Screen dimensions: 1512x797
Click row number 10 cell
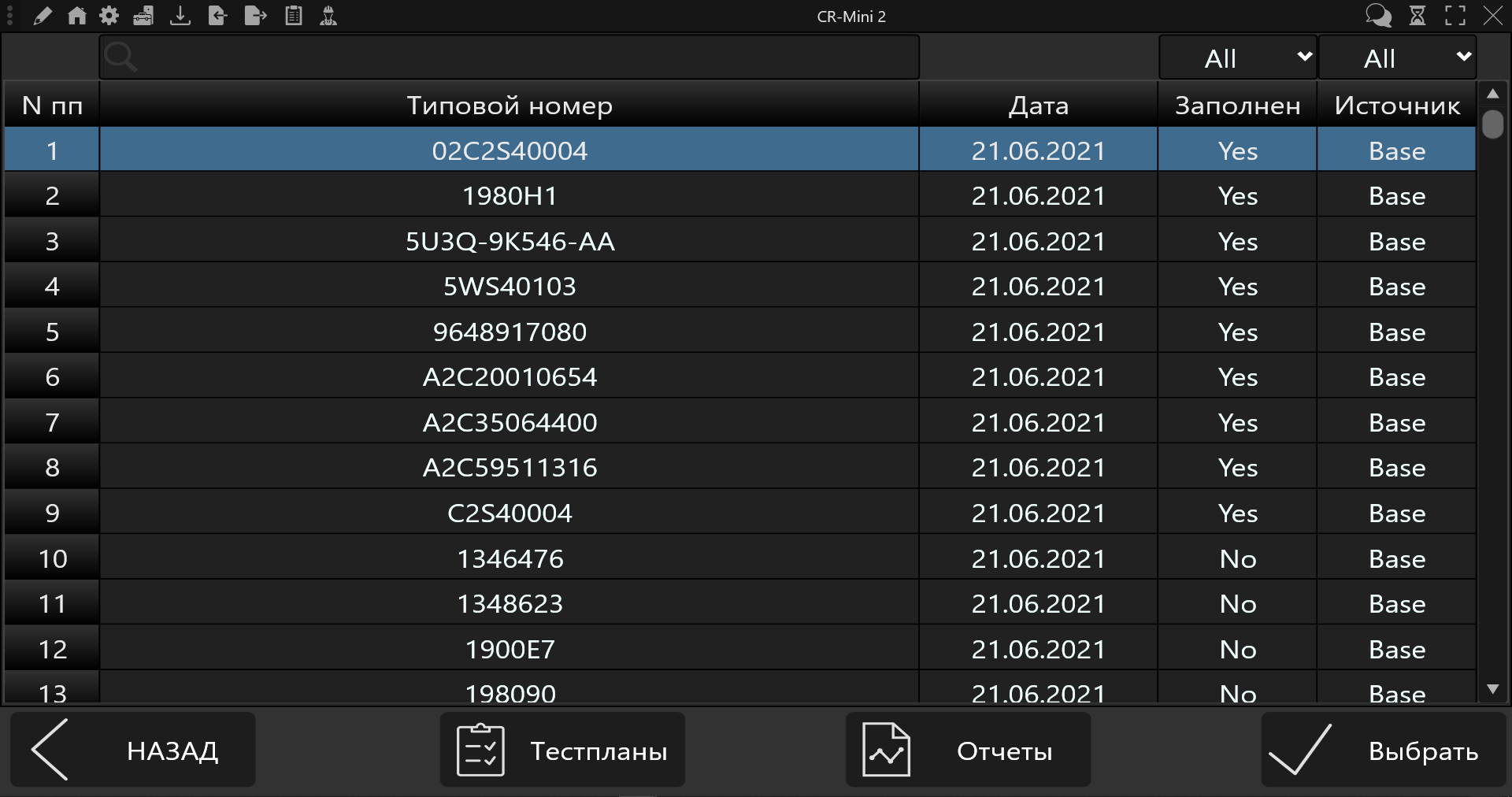[52, 558]
